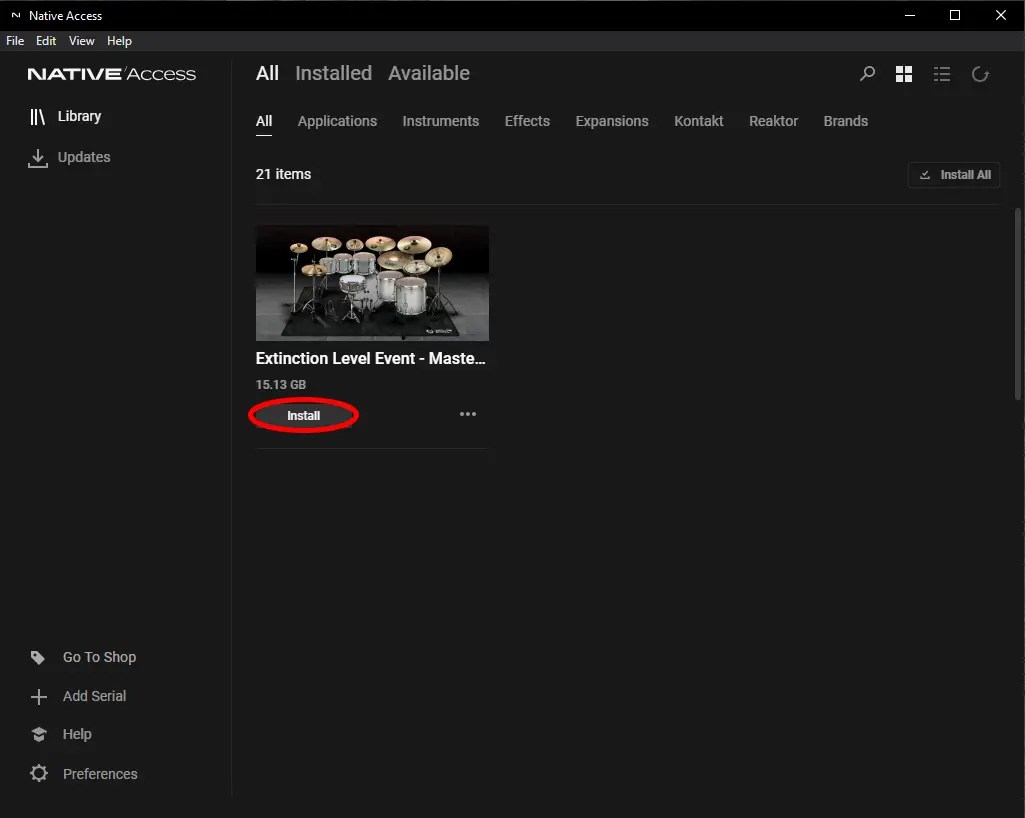Close the Native Access window
The width and height of the screenshot is (1025, 818).
pos(1000,15)
